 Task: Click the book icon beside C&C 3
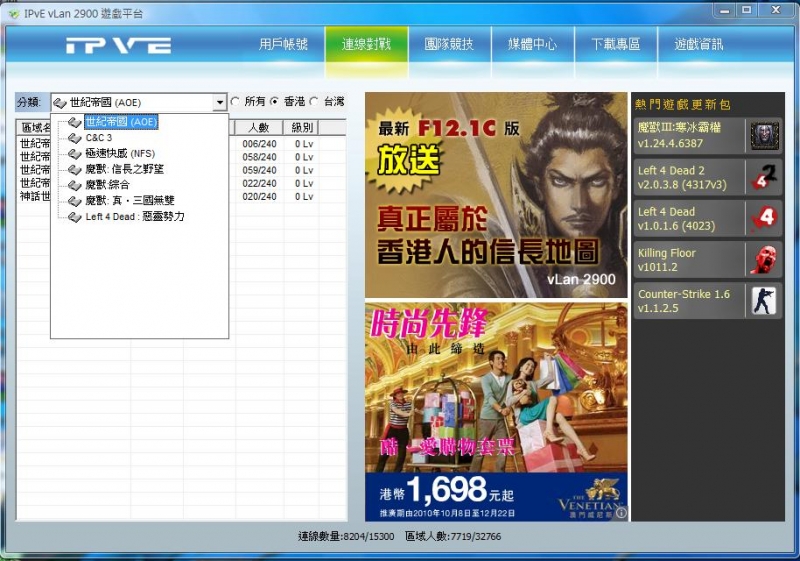[75, 138]
